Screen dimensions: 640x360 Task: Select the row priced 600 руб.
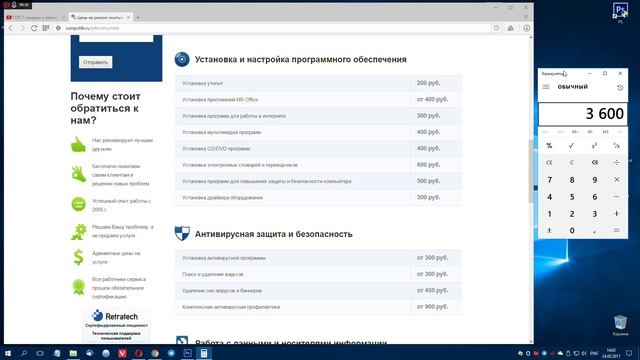(318, 165)
